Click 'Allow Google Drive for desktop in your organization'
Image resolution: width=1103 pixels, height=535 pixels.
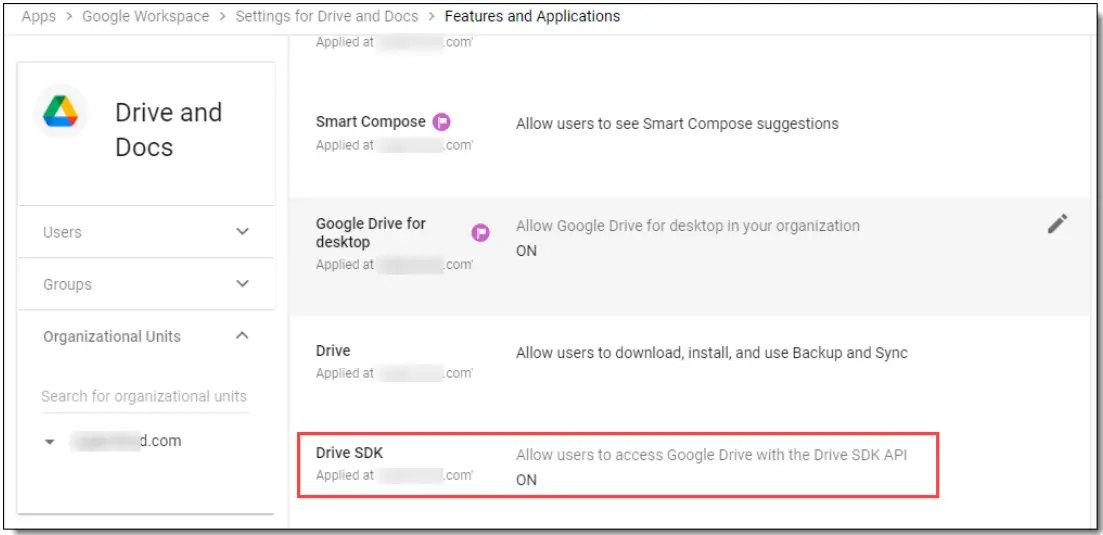(687, 226)
